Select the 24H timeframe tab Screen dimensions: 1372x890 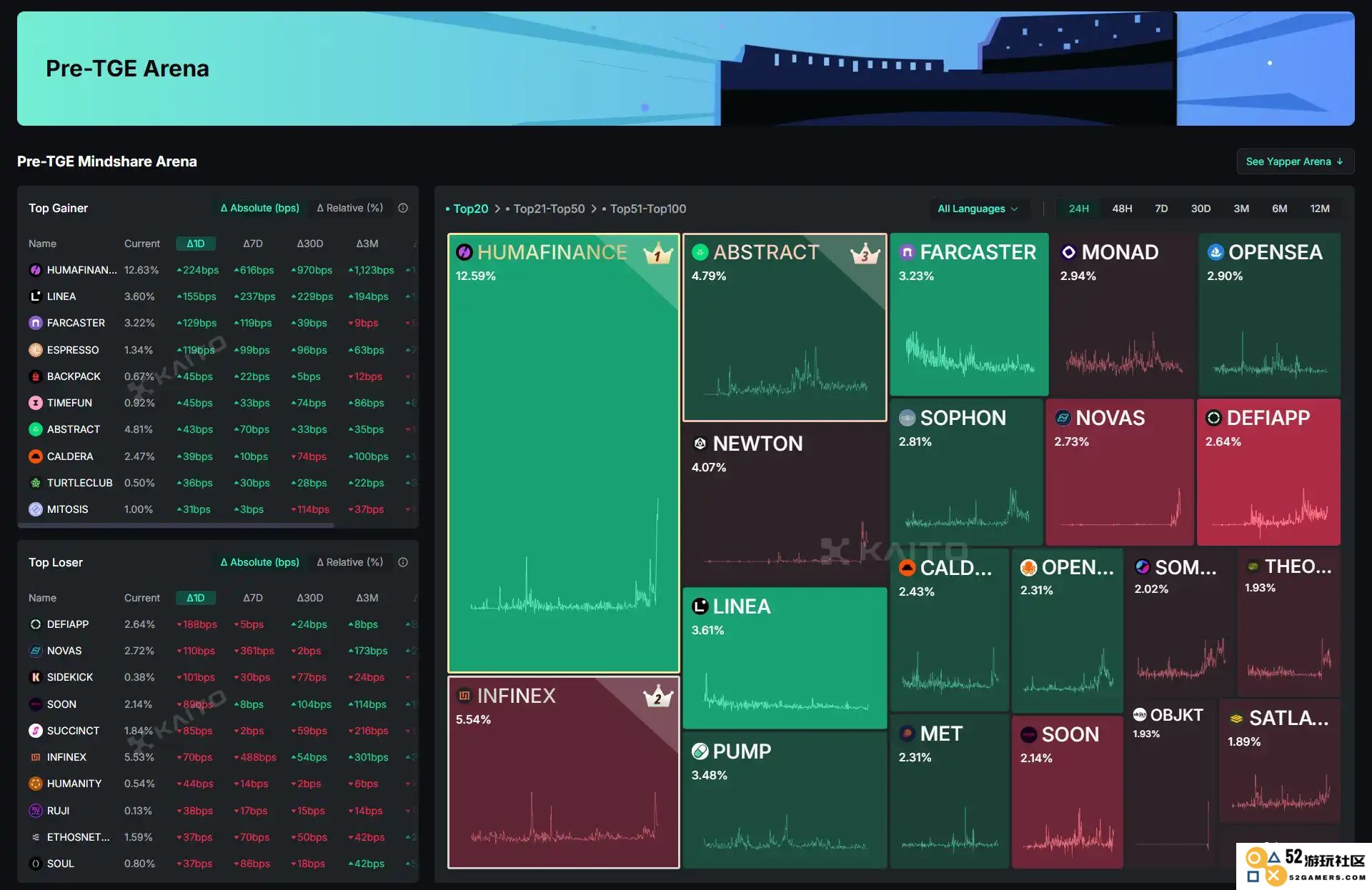tap(1079, 209)
